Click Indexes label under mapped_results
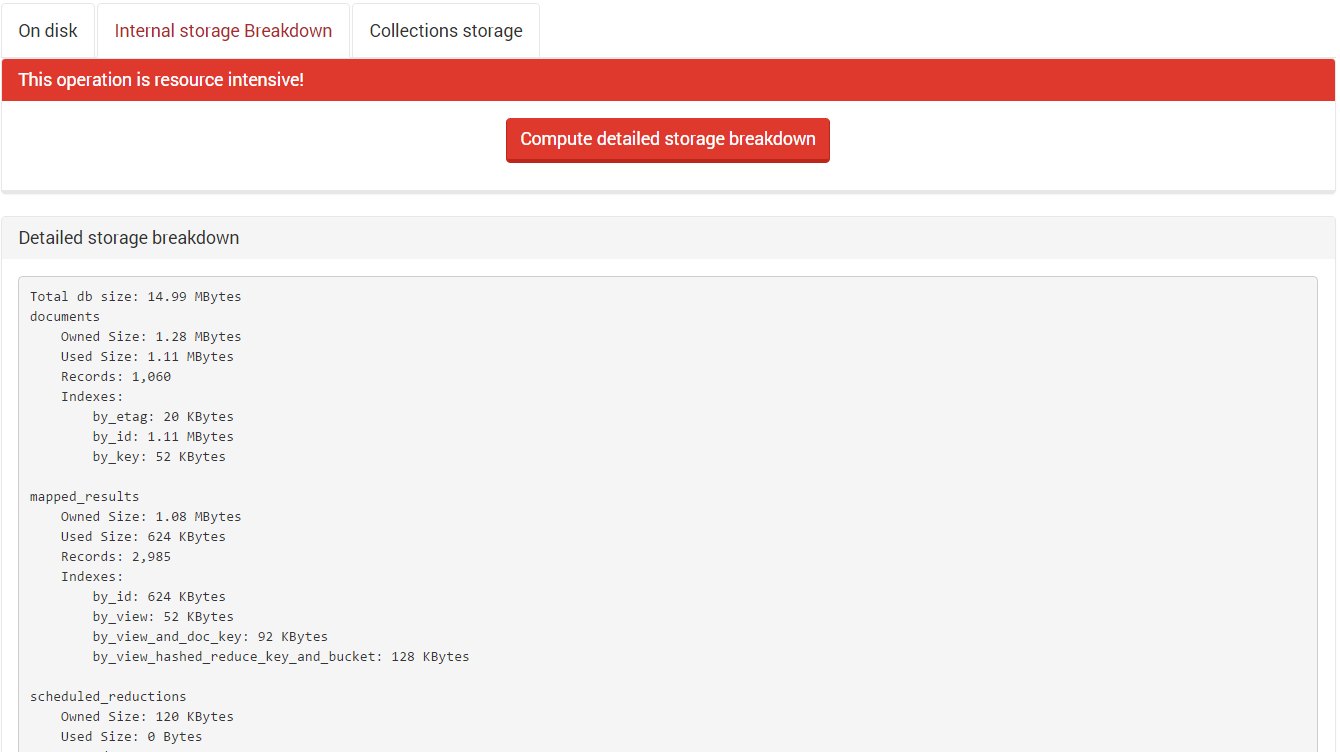Viewport: 1340px width, 752px height. [x=92, y=576]
